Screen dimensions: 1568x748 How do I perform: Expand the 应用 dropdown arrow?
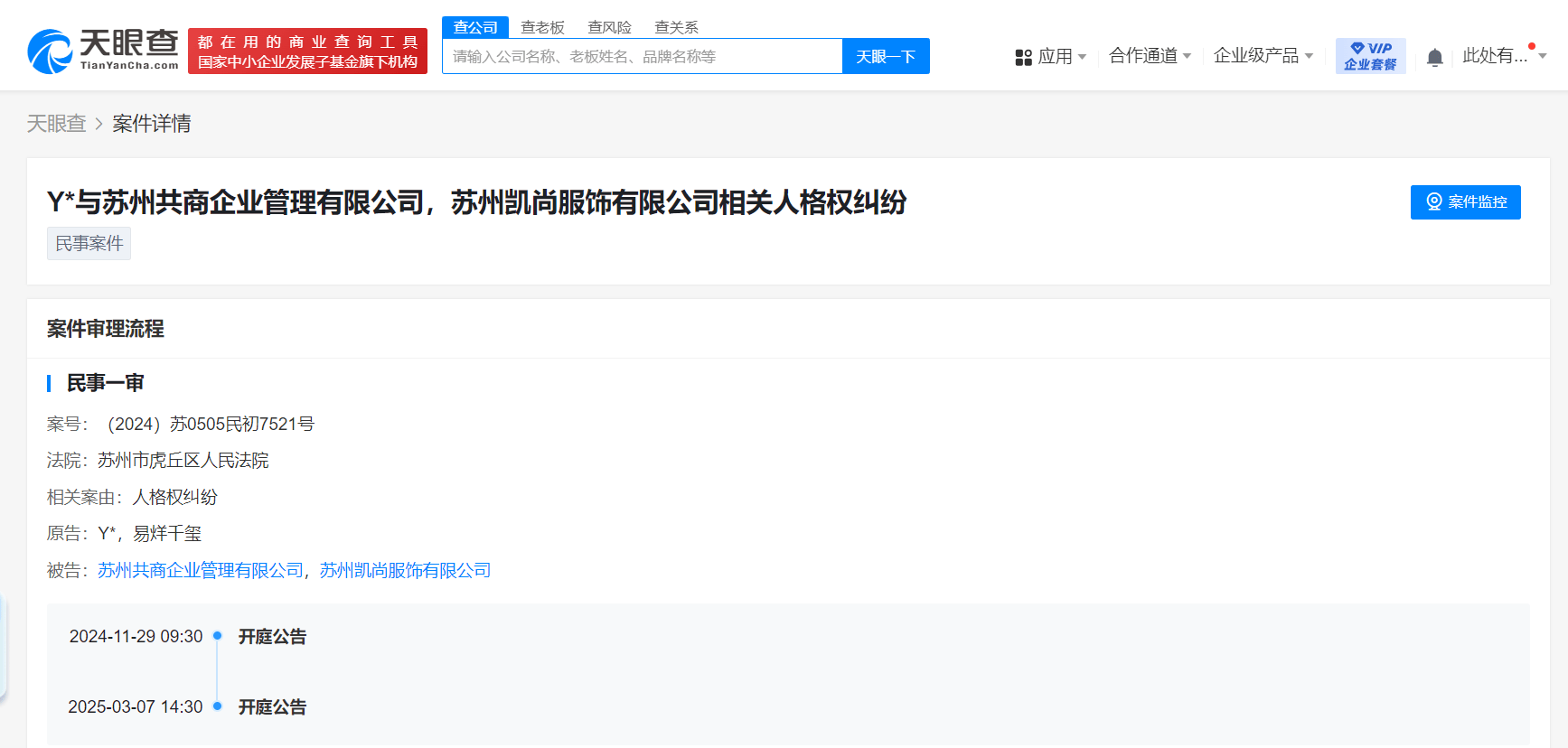[1082, 57]
